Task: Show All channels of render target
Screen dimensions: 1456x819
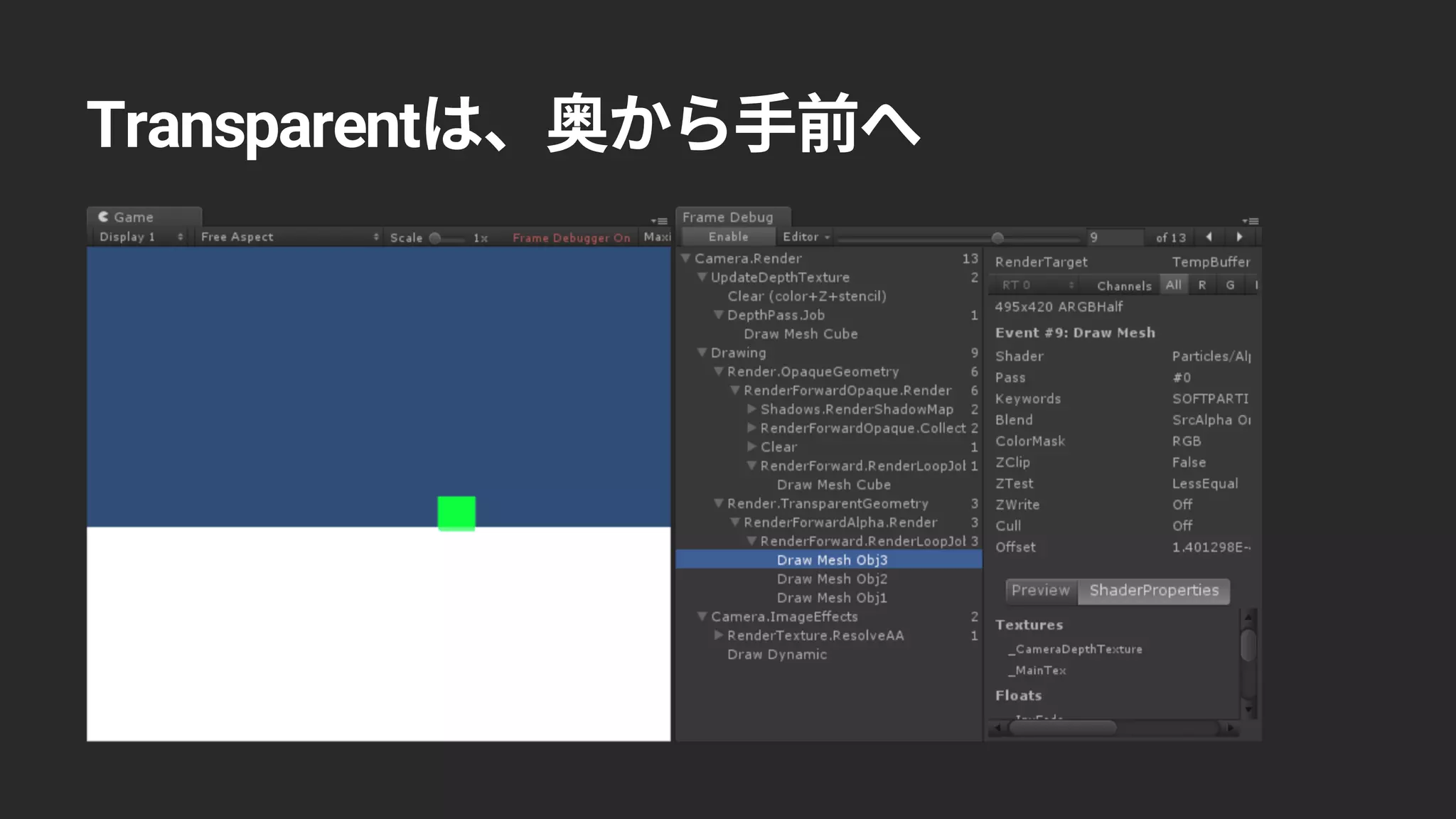Action: click(1174, 285)
